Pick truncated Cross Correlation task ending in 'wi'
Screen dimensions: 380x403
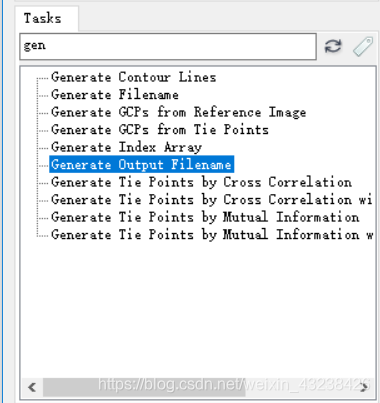click(211, 200)
